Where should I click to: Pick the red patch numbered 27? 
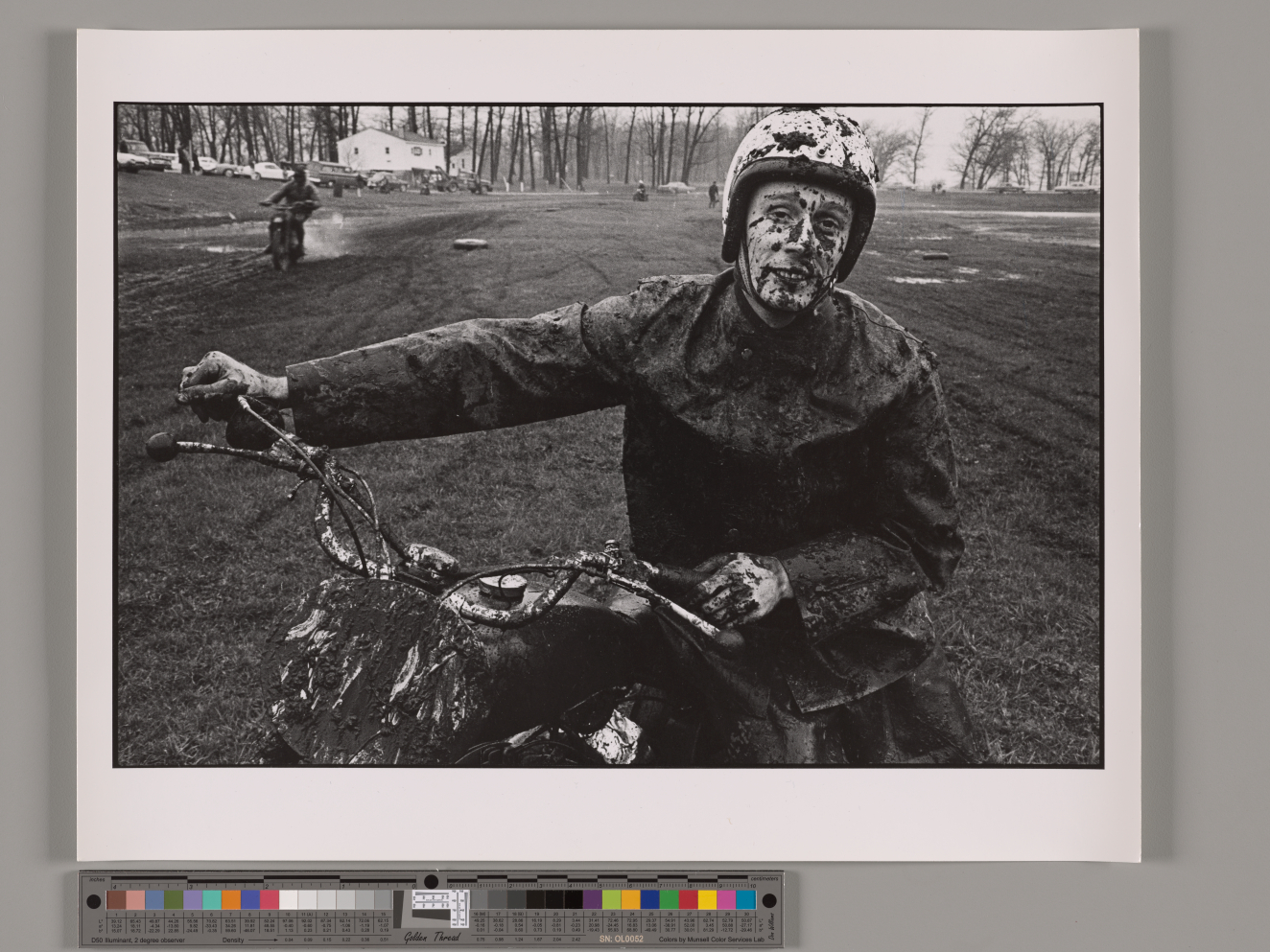coord(688,899)
